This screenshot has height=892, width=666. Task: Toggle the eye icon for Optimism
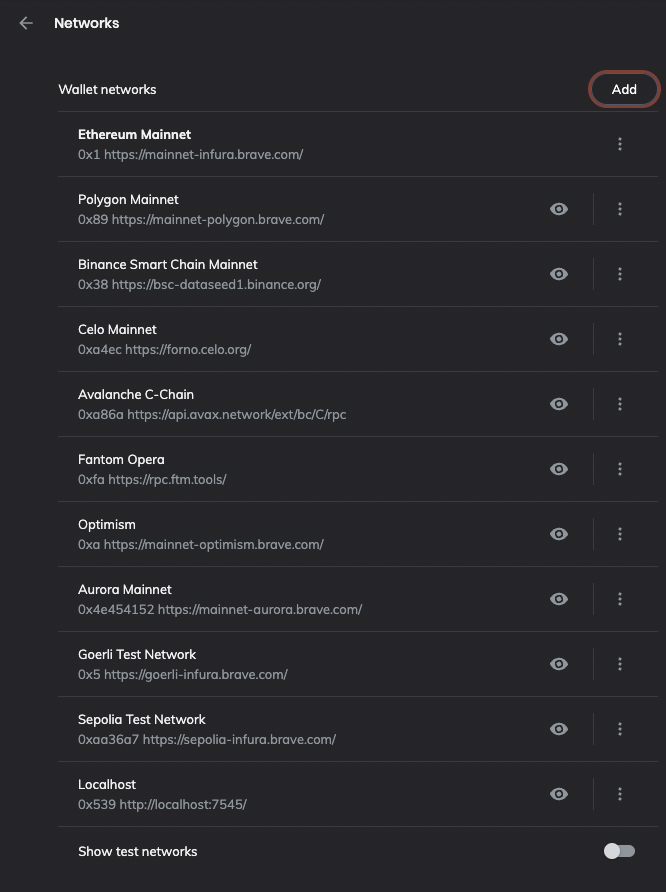[559, 534]
